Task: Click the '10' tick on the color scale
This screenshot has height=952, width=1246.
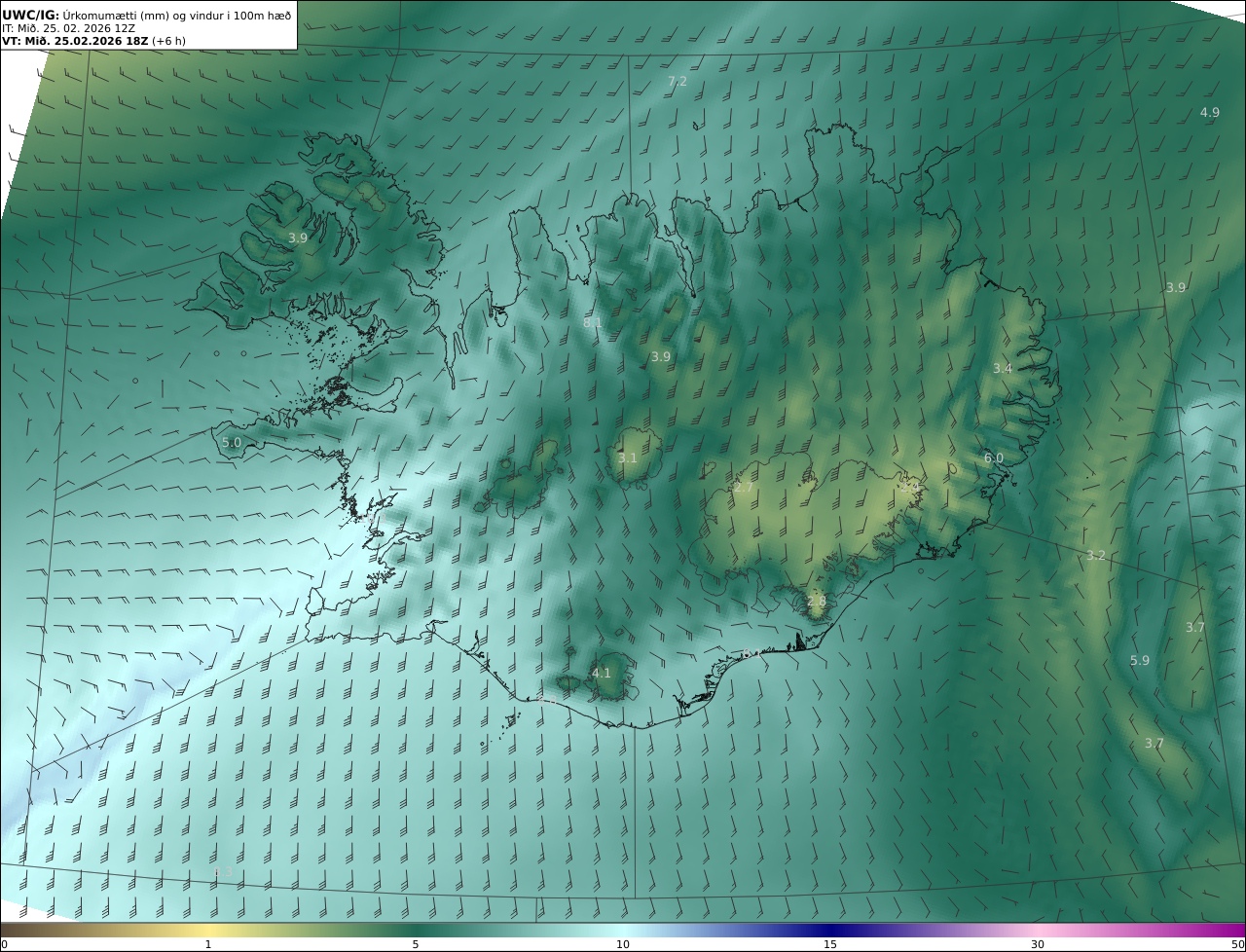Action: [x=623, y=944]
